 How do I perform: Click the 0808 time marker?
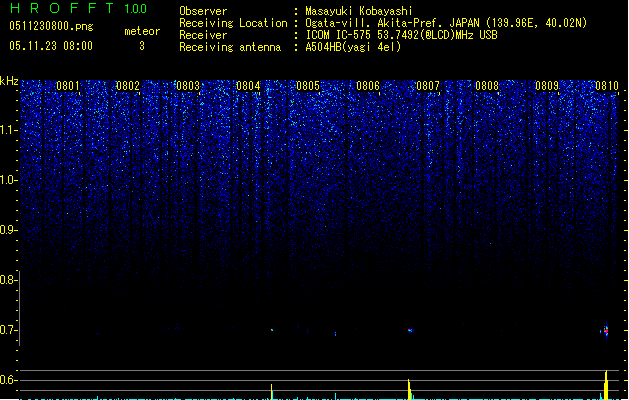pyautogui.click(x=487, y=86)
